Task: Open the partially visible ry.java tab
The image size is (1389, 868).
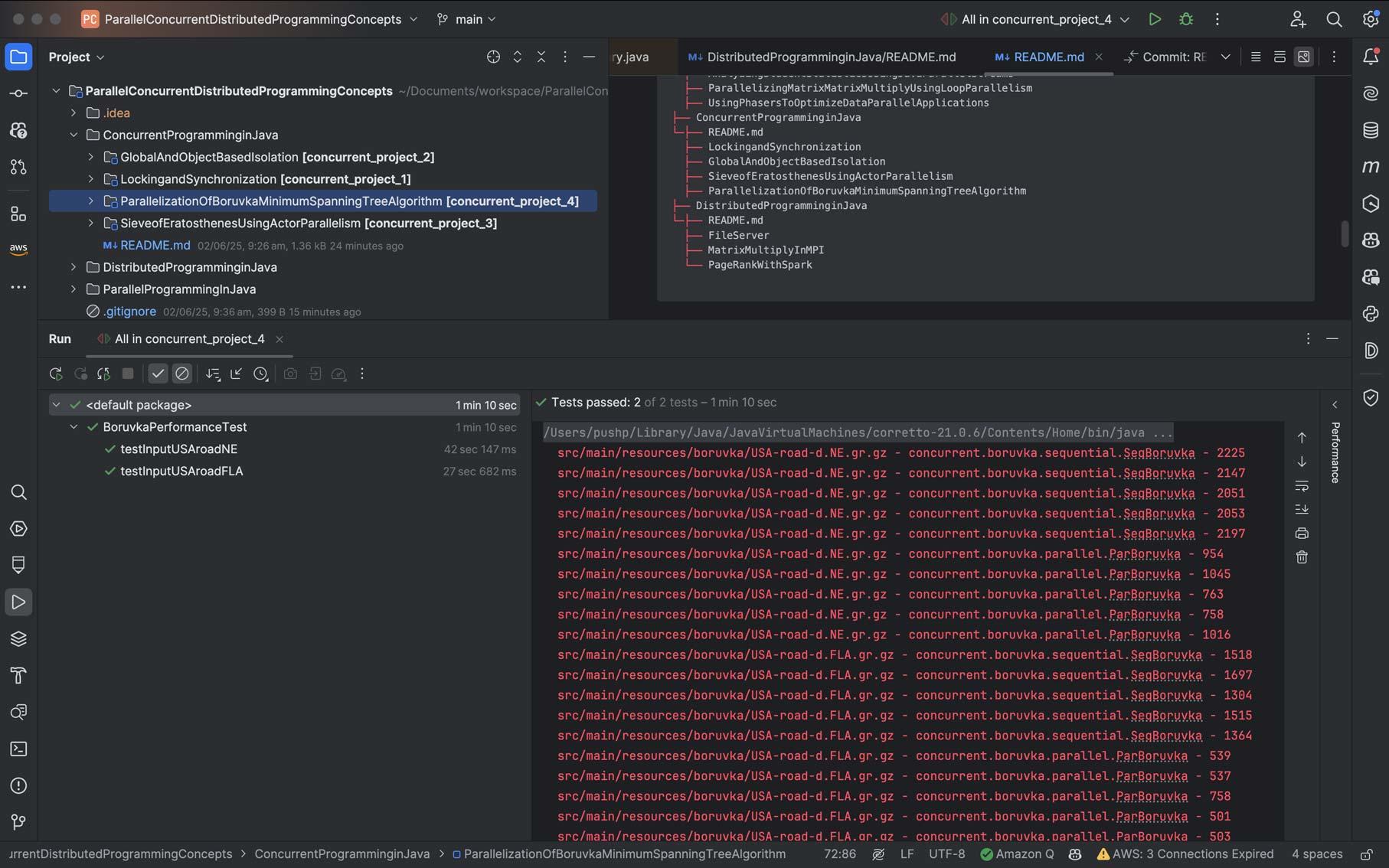Action: pos(631,57)
